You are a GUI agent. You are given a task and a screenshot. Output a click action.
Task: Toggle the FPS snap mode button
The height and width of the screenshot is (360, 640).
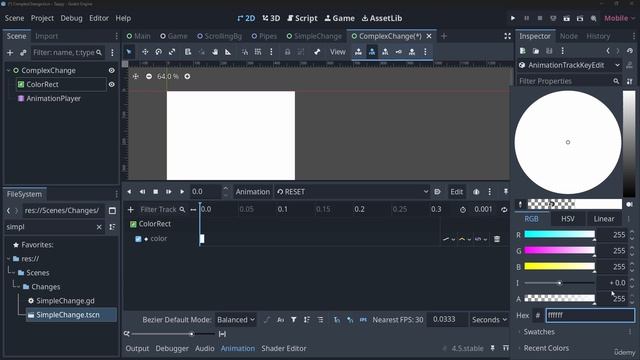pyautogui.click(x=363, y=320)
